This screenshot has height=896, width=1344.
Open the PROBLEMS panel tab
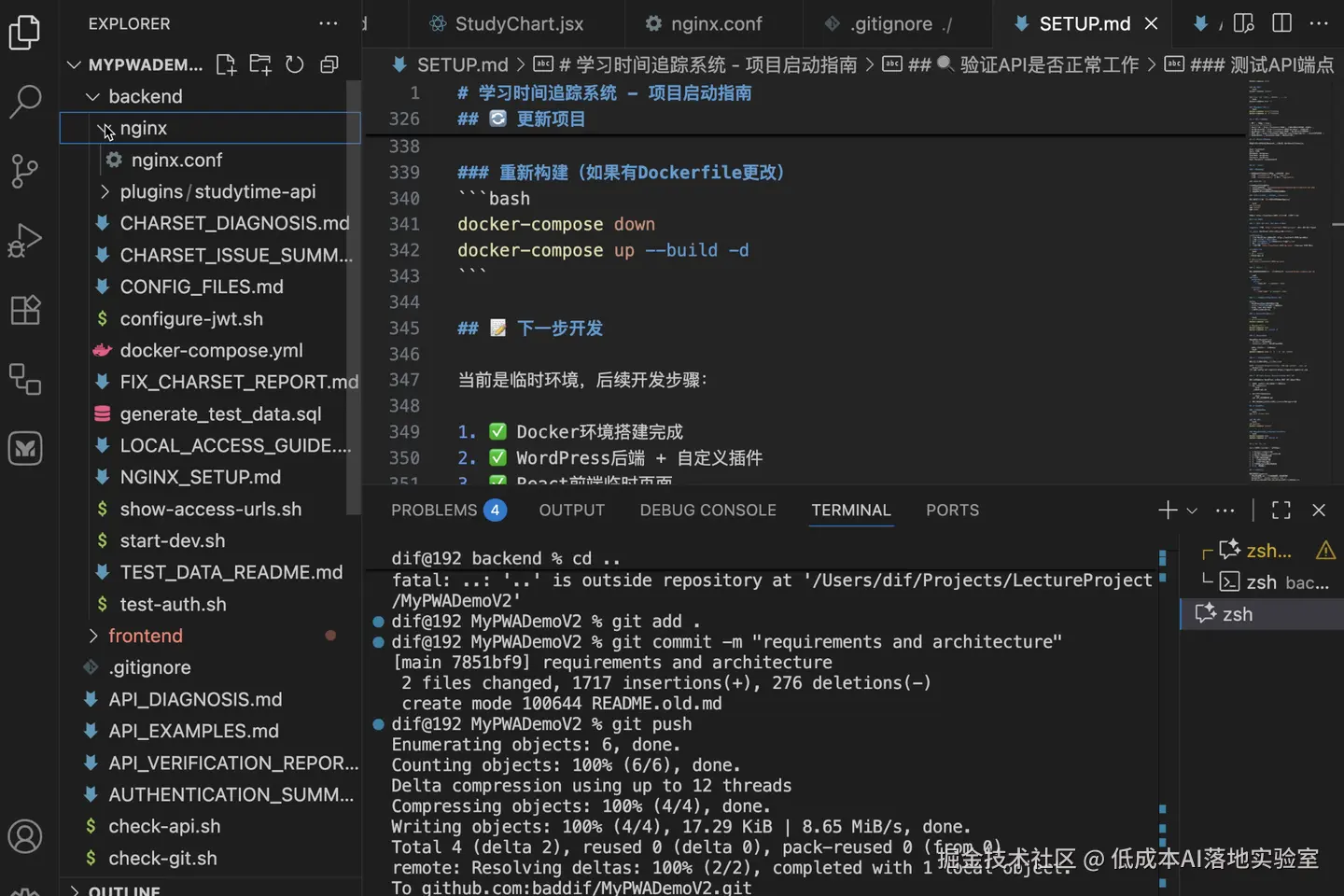pos(447,510)
